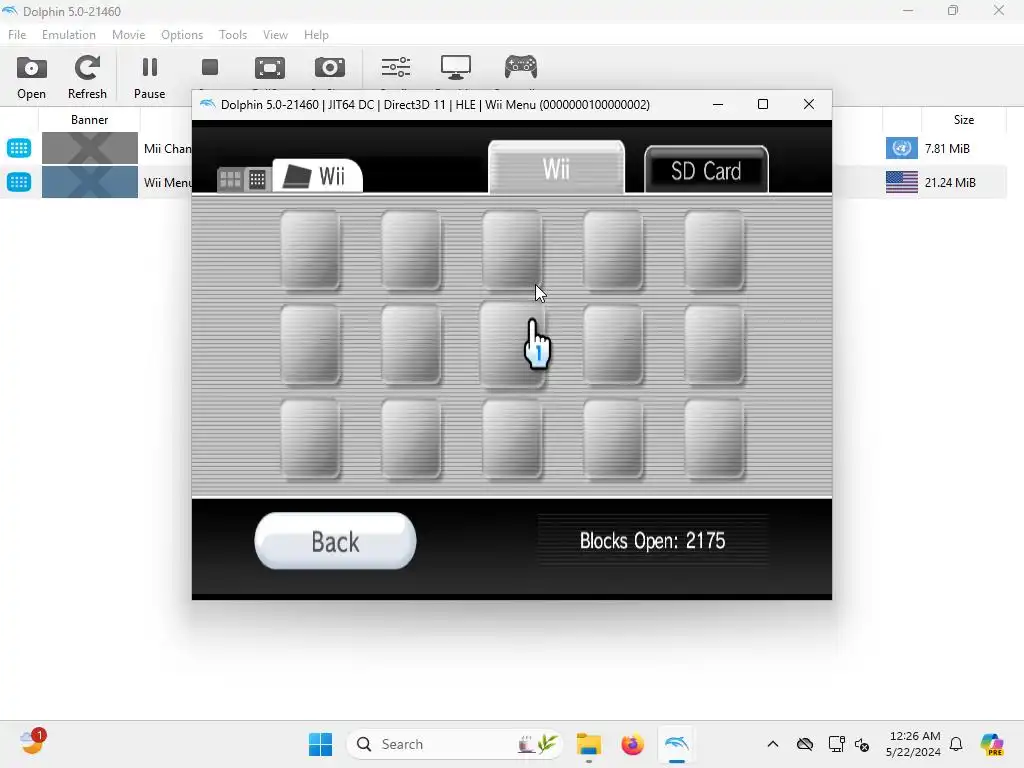Open Graphics settings via the monitor icon
1024x768 pixels.
tap(456, 67)
